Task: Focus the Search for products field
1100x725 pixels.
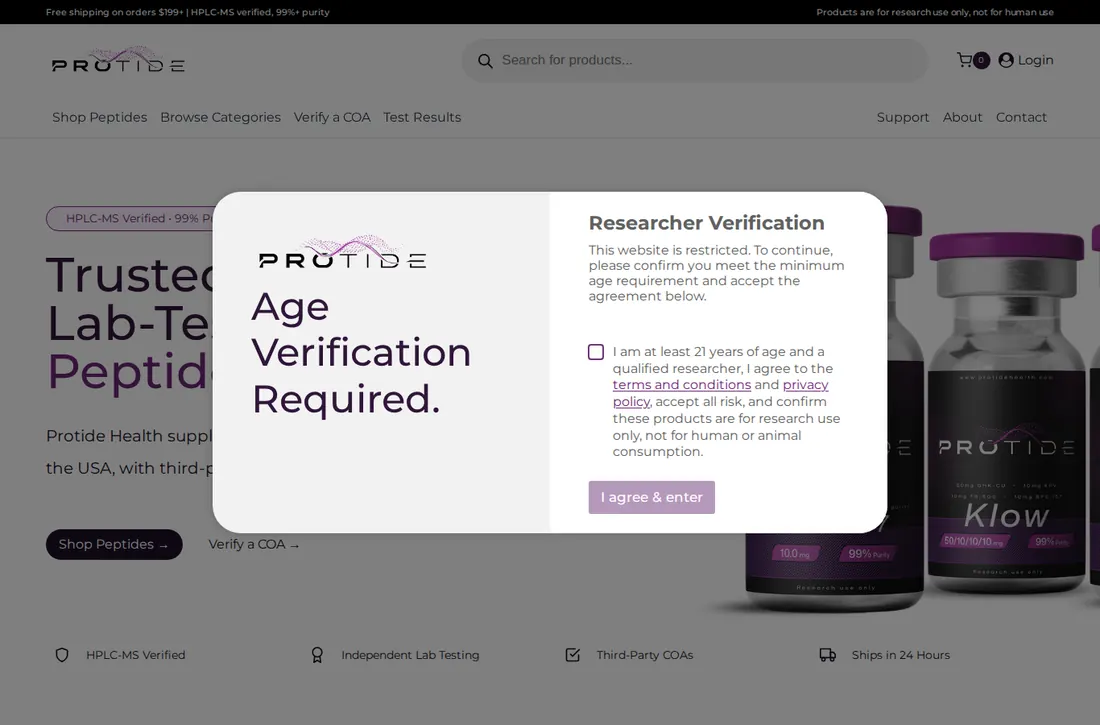Action: tap(695, 60)
